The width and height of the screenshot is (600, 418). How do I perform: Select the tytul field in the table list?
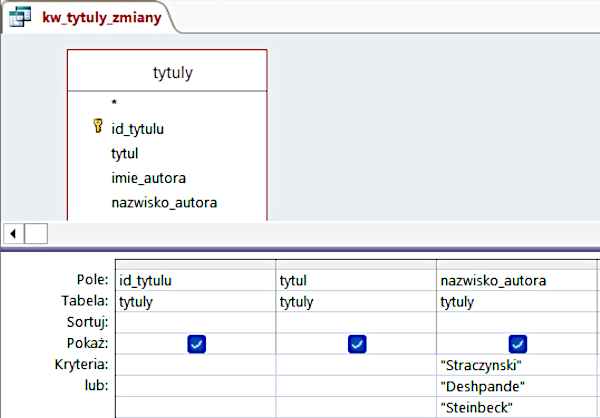click(125, 153)
